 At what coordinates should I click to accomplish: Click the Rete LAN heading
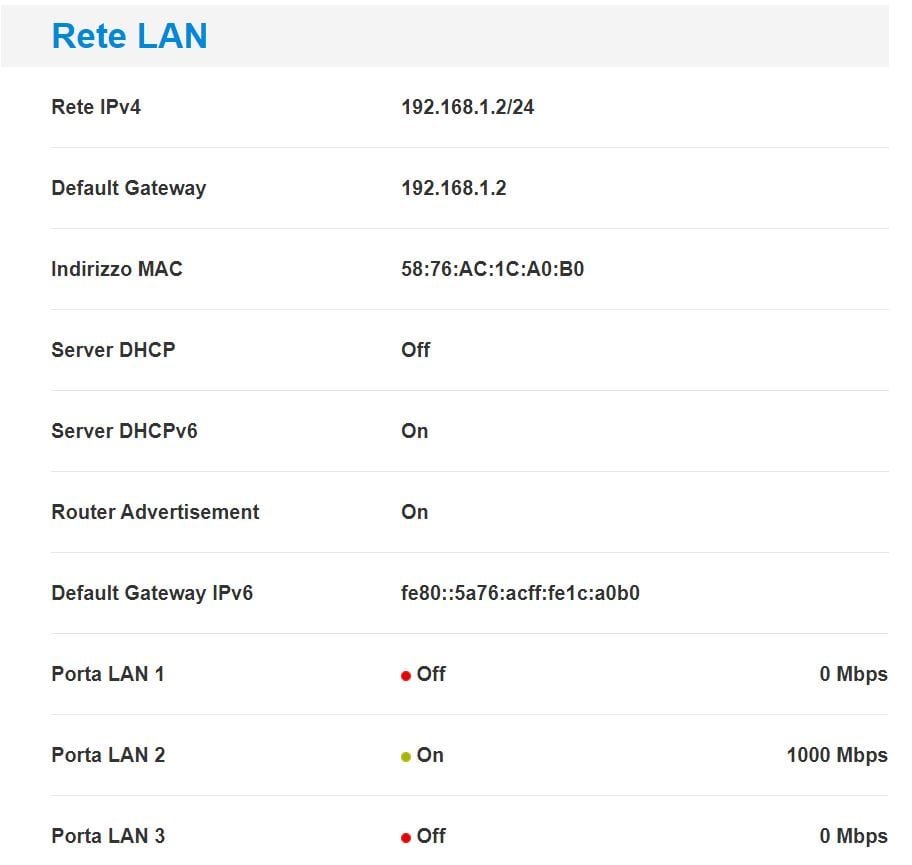[x=129, y=35]
